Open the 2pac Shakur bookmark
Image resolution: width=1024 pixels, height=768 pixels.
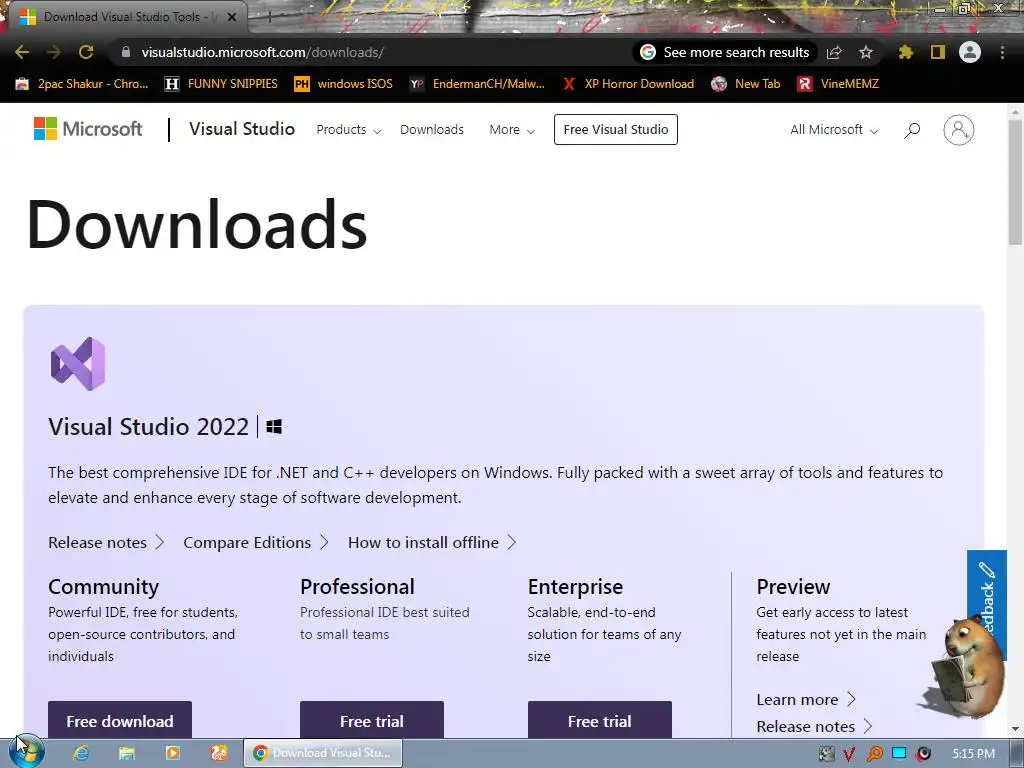click(82, 84)
